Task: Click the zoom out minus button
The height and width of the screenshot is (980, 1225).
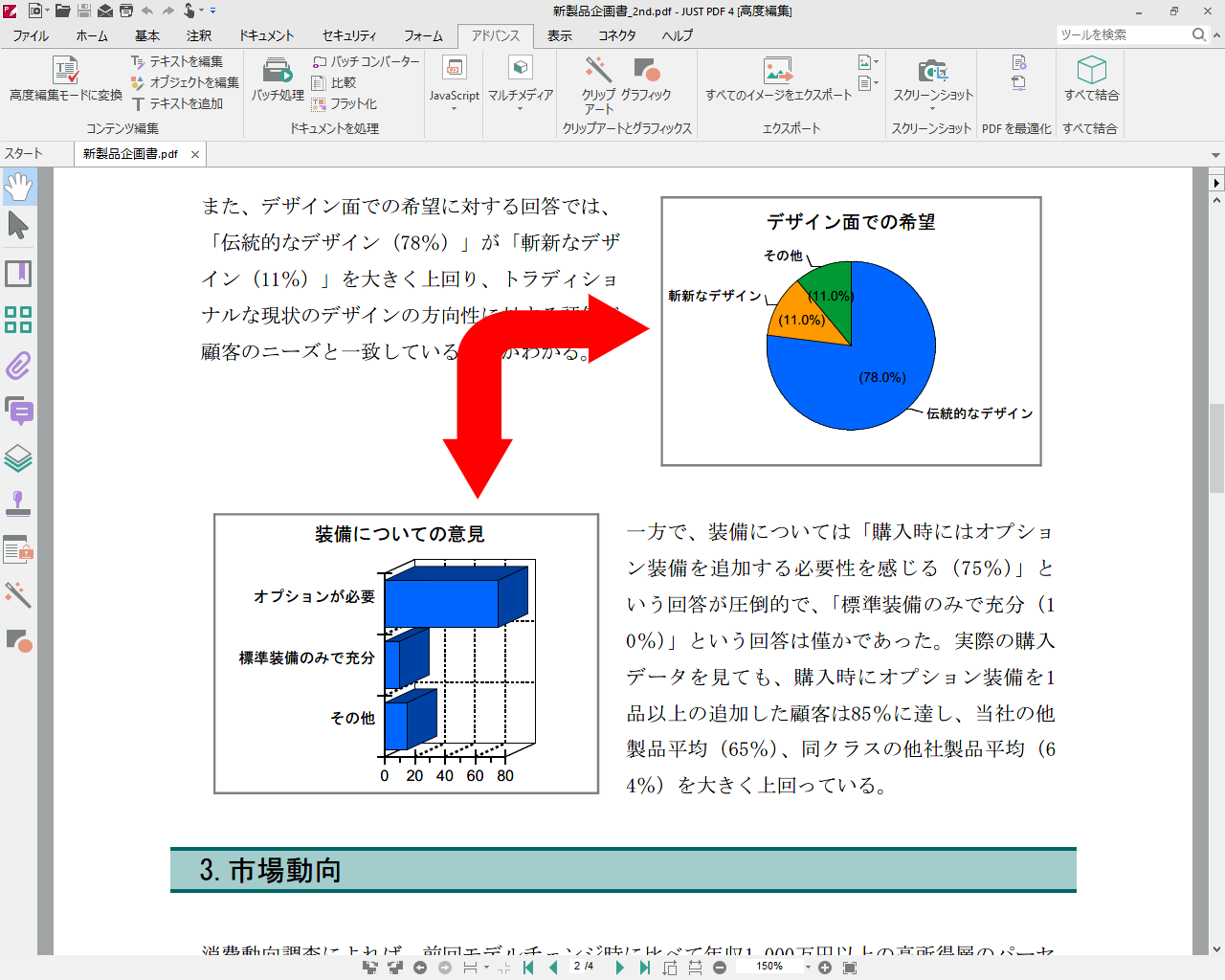Action: [x=720, y=968]
